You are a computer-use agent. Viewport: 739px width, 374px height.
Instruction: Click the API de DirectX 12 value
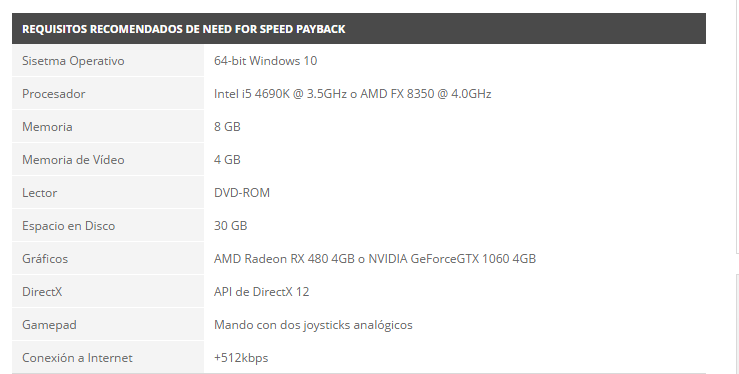(262, 292)
